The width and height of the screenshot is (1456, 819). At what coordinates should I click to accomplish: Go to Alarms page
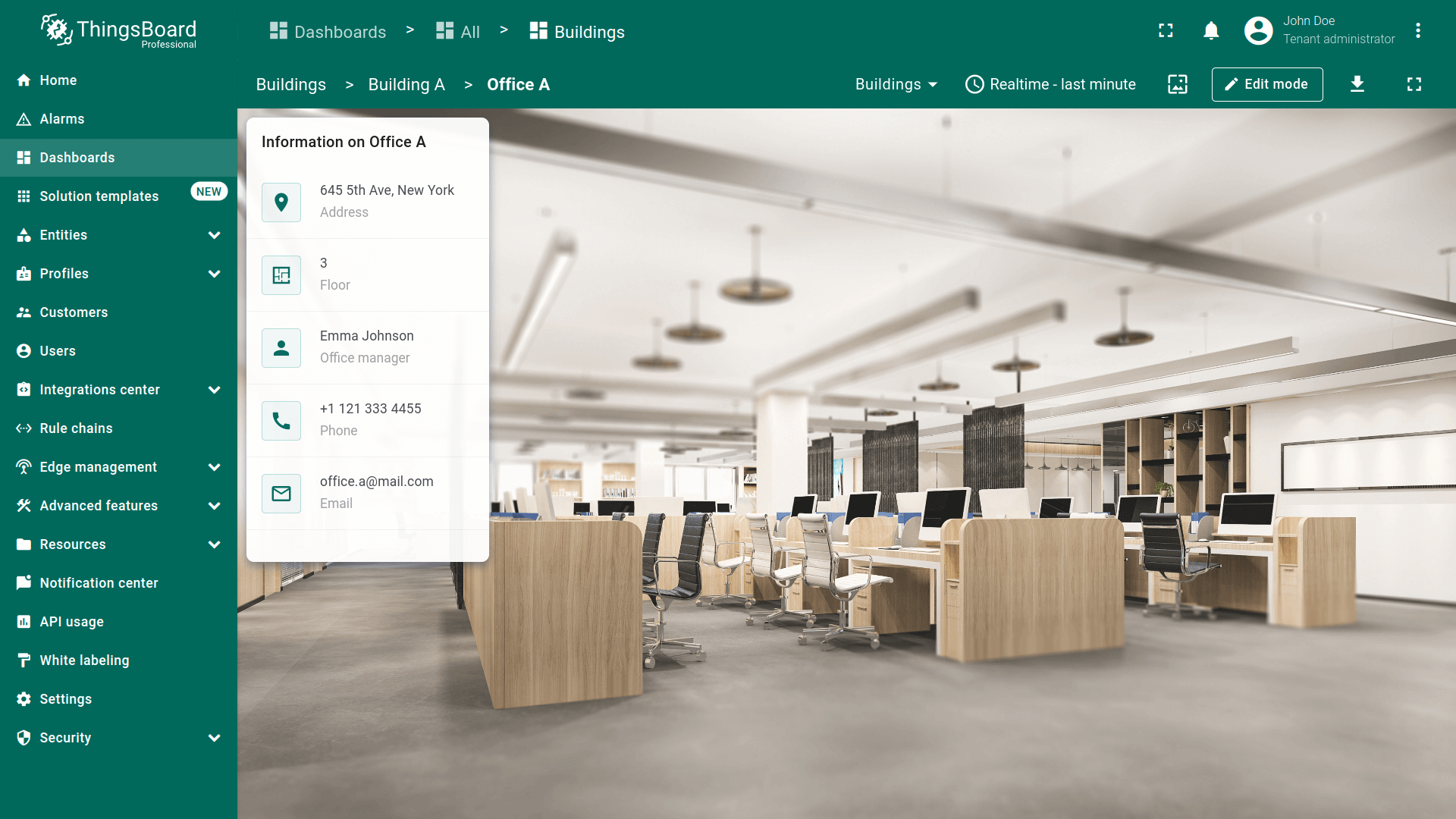coord(62,119)
